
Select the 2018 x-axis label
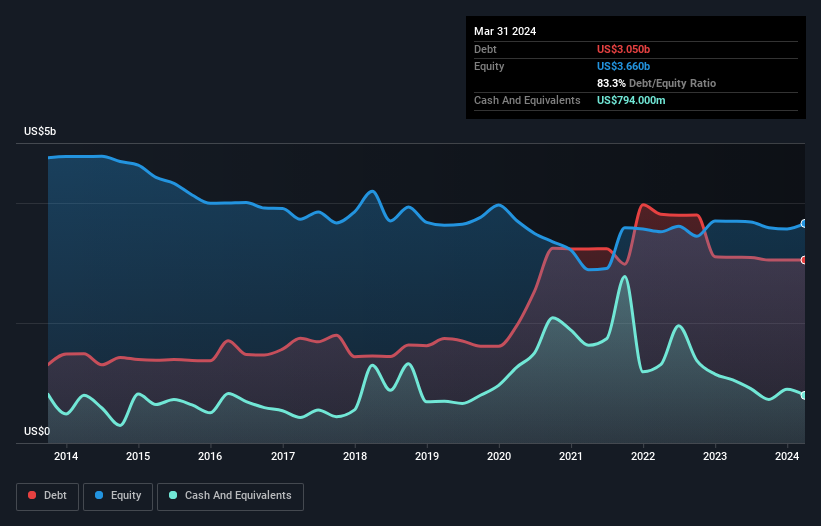tap(355, 456)
